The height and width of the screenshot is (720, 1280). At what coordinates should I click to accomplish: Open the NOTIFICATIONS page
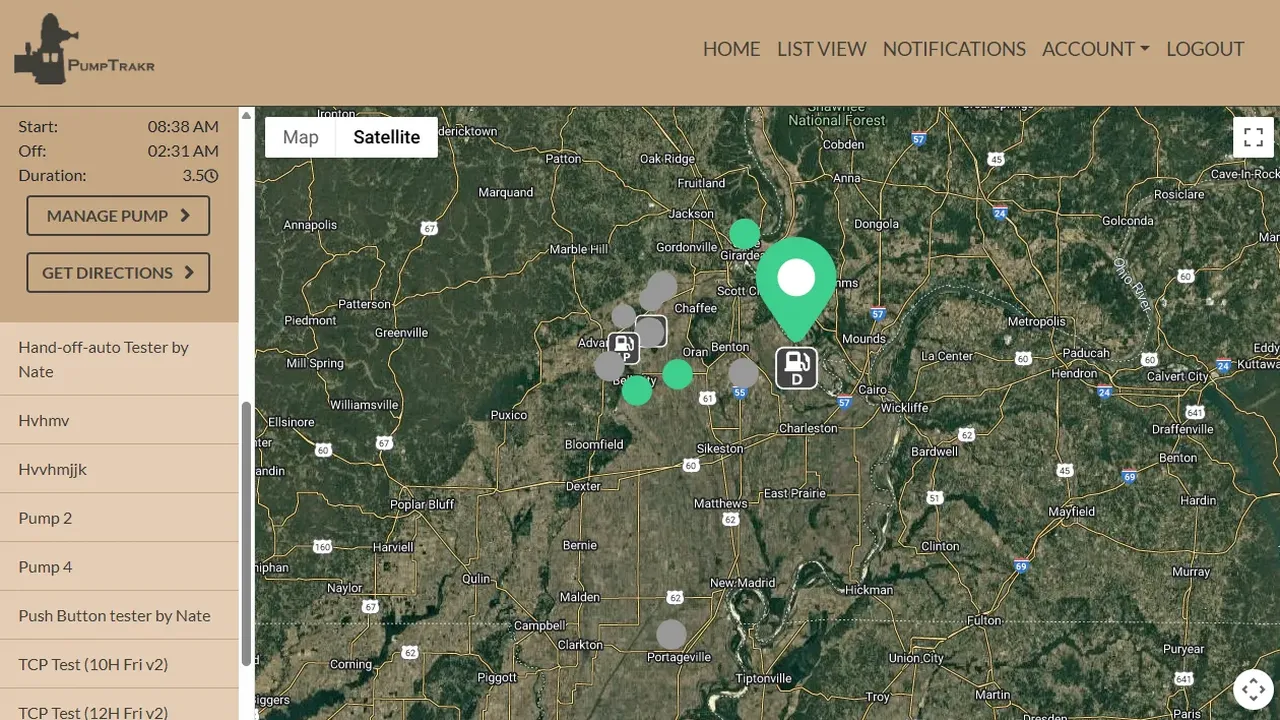pyautogui.click(x=954, y=49)
